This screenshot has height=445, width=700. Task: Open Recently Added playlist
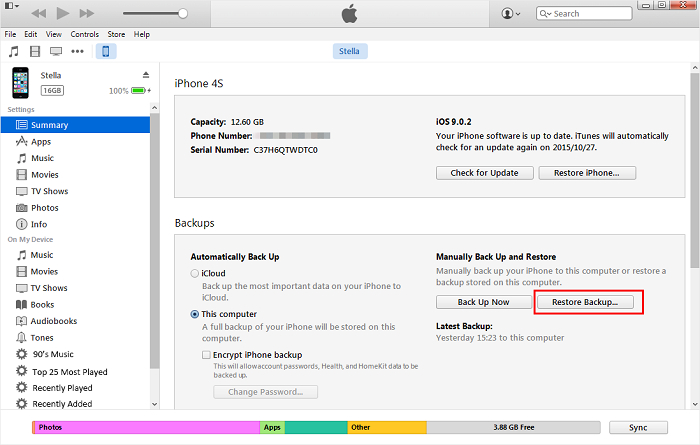pyautogui.click(x=75, y=403)
